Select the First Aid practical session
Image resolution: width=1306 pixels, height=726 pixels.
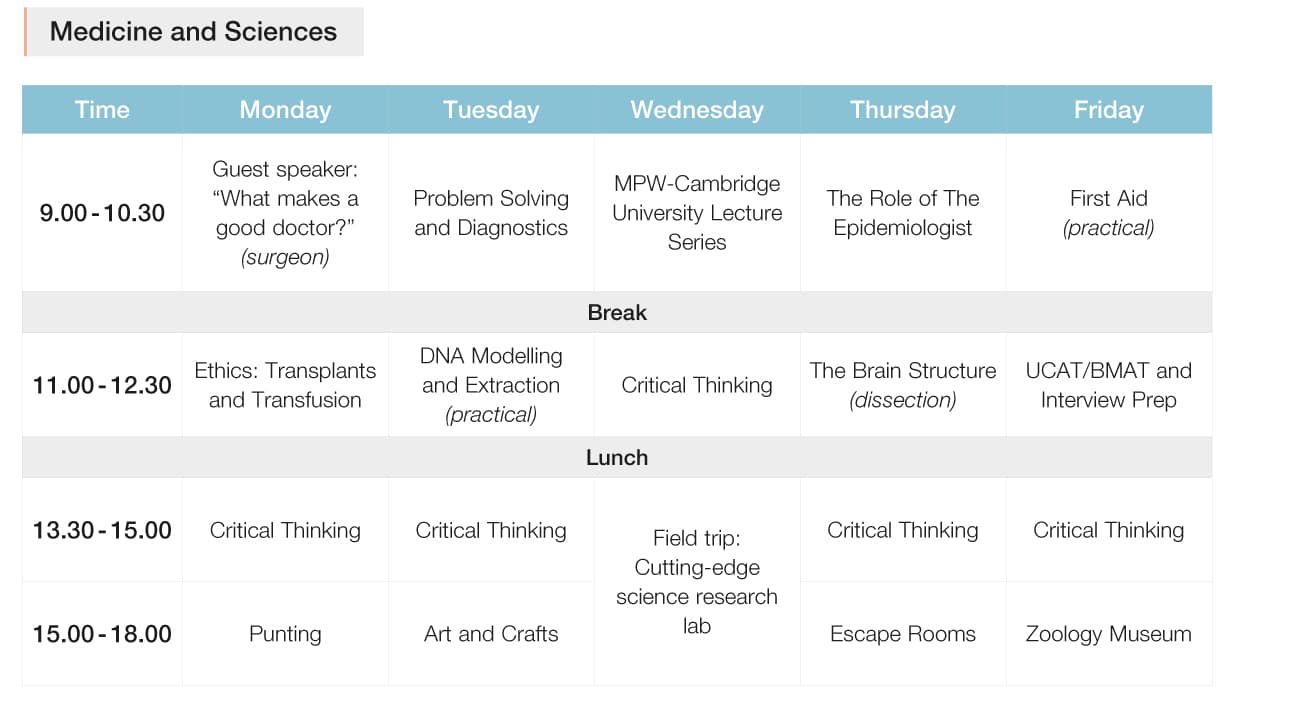[x=1108, y=213]
